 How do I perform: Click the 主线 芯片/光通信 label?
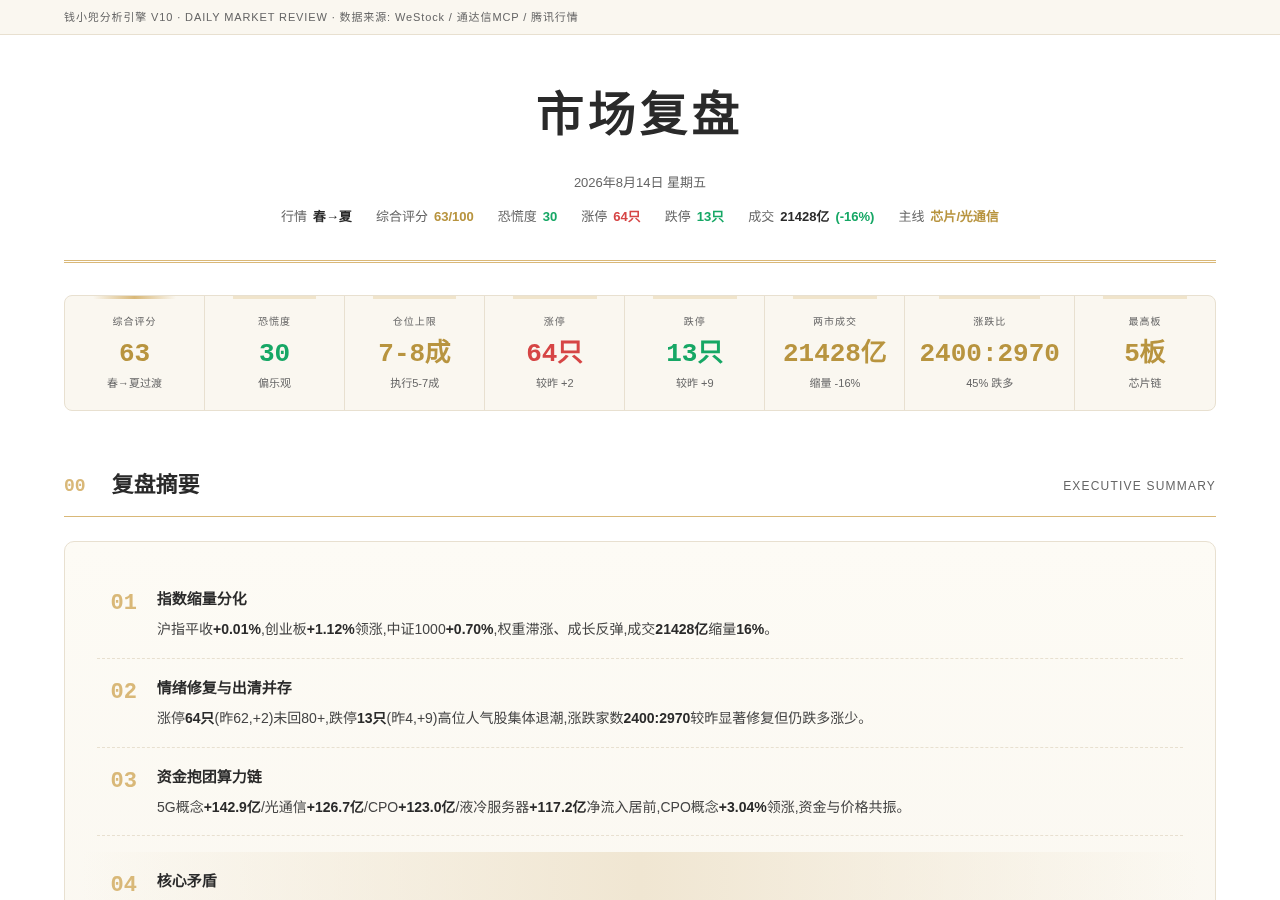pyautogui.click(x=948, y=216)
